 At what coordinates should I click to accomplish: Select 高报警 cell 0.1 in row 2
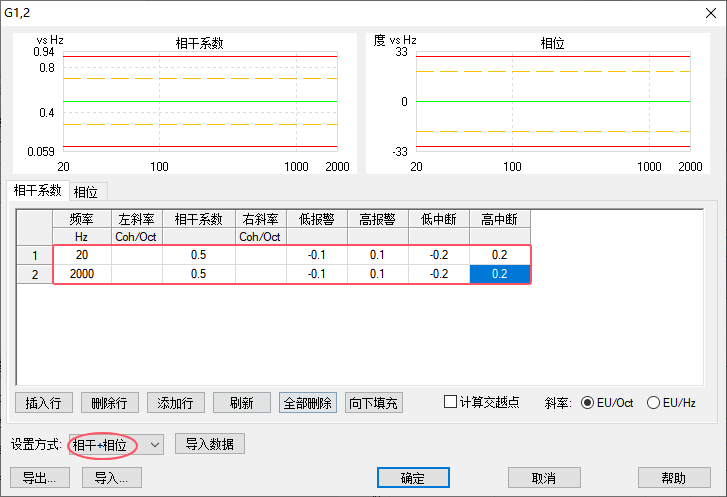pyautogui.click(x=378, y=274)
